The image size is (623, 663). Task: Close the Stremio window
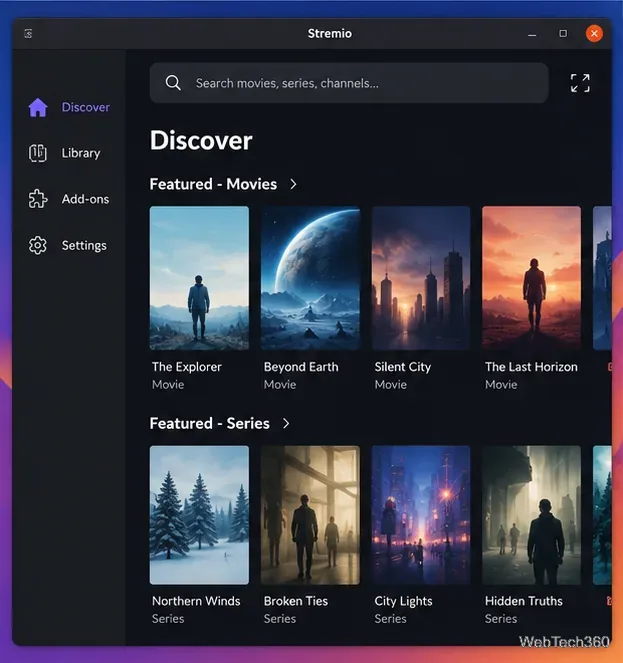coord(594,33)
